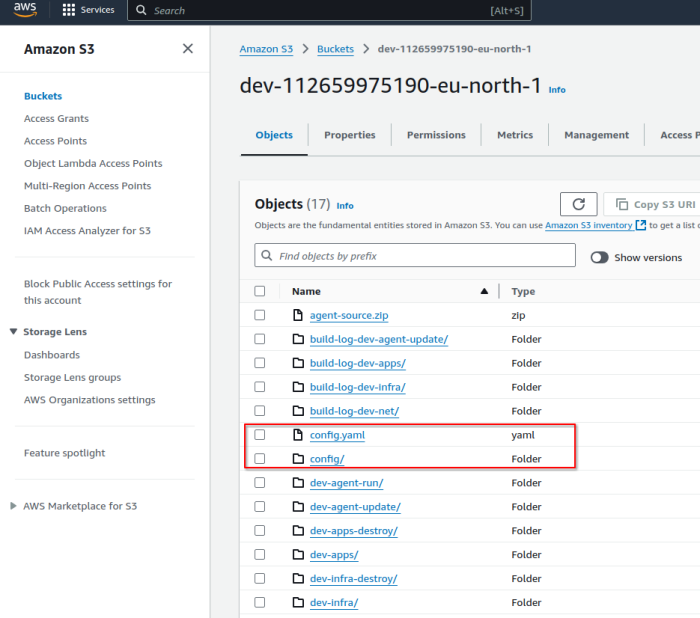Click Info link next to bucket name
The image size is (700, 618).
coord(557,90)
